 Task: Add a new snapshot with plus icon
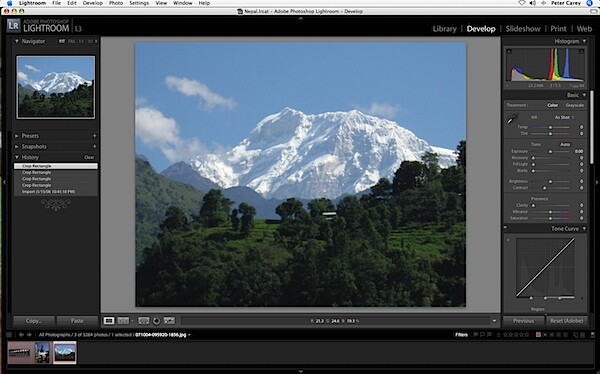click(x=94, y=146)
